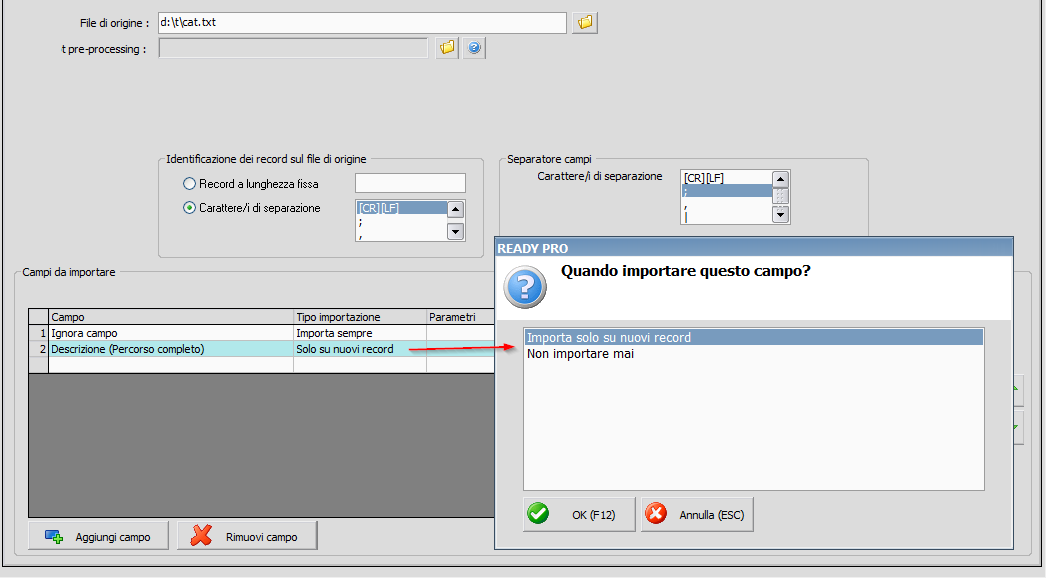Click the Parametri column header
This screenshot has height=578, width=1046.
(460, 317)
